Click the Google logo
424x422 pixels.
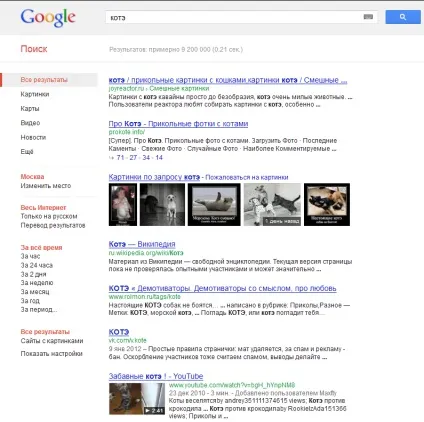(48, 18)
